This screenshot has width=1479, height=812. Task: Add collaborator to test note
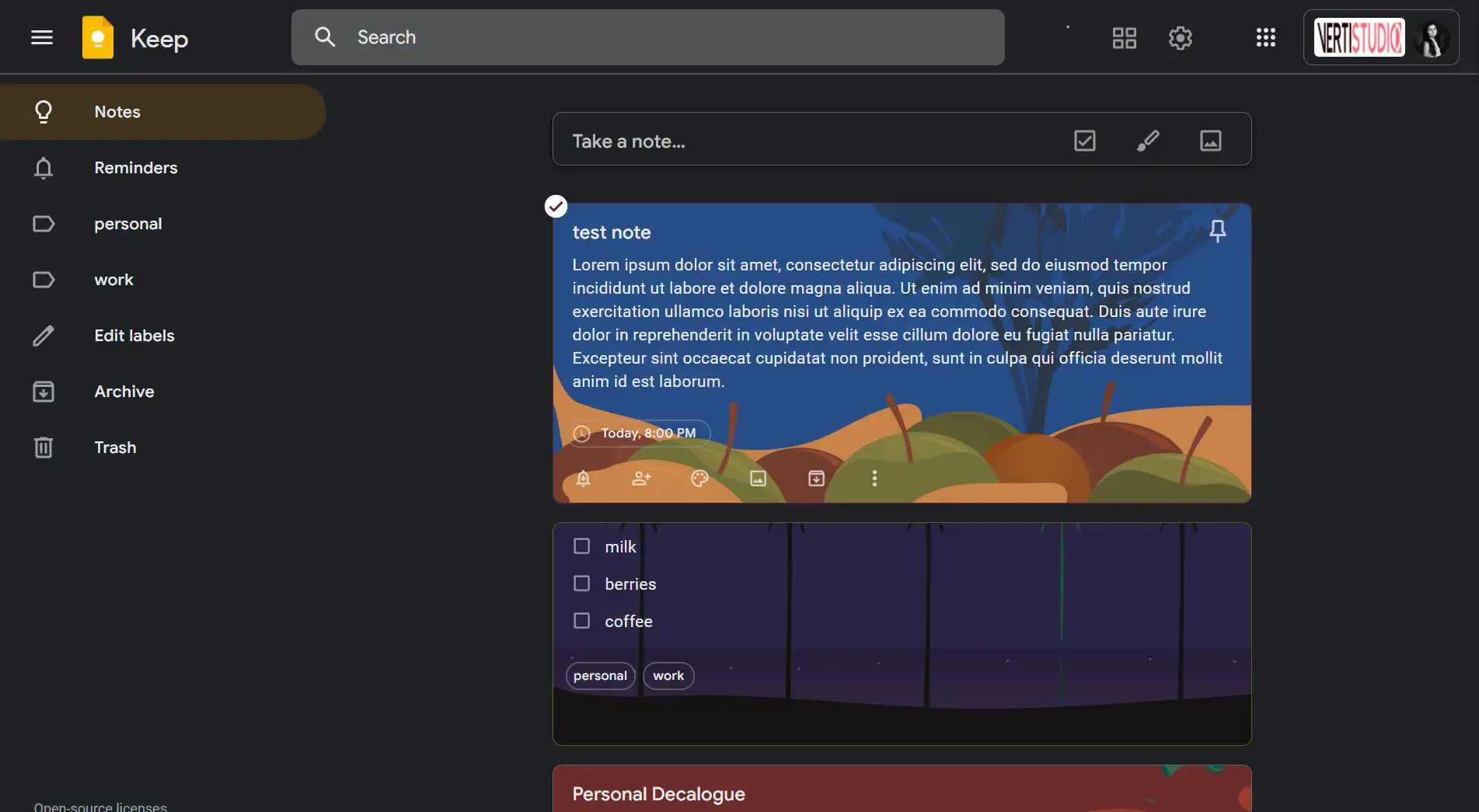click(x=641, y=478)
